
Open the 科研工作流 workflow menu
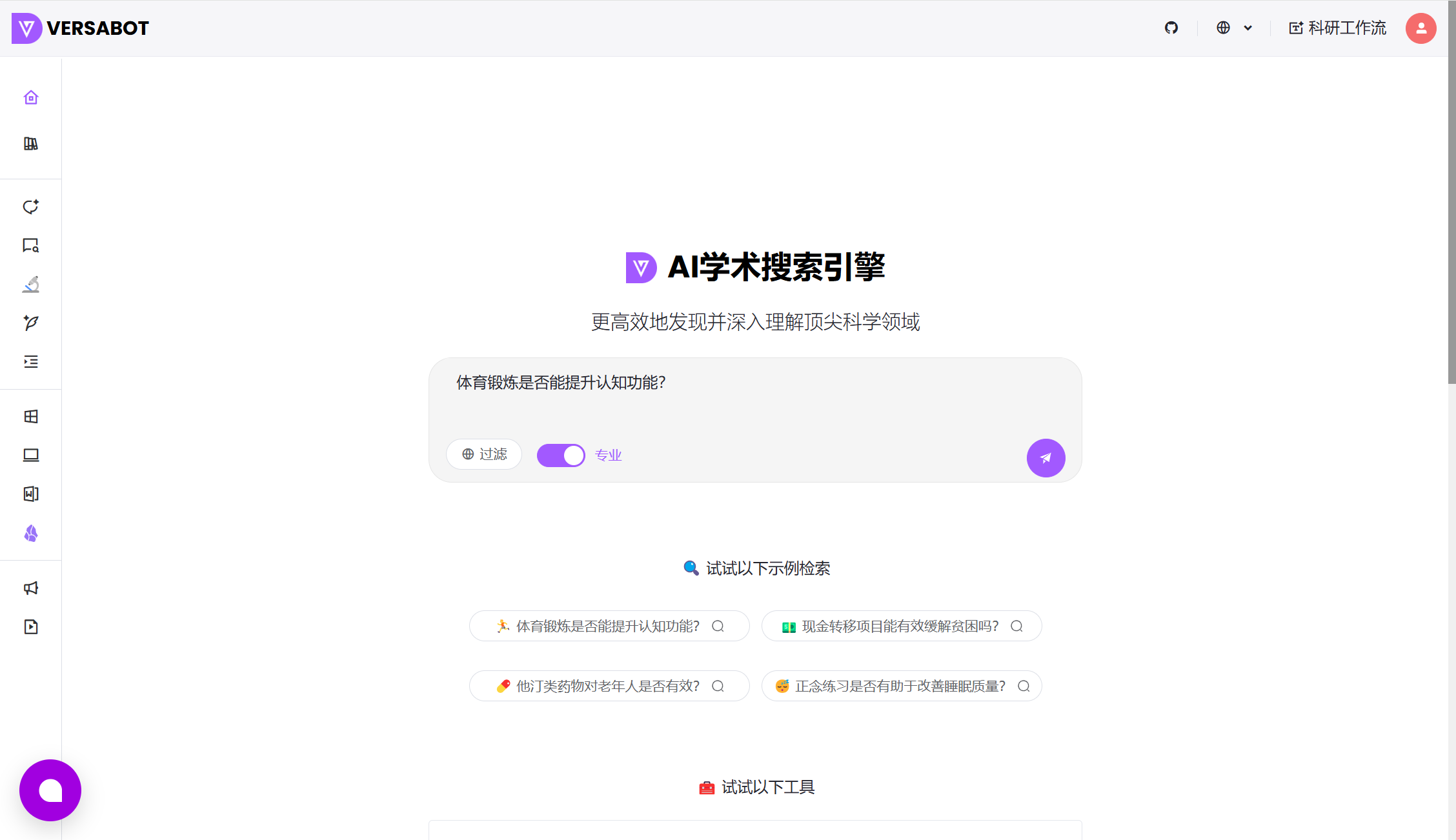pos(1336,28)
